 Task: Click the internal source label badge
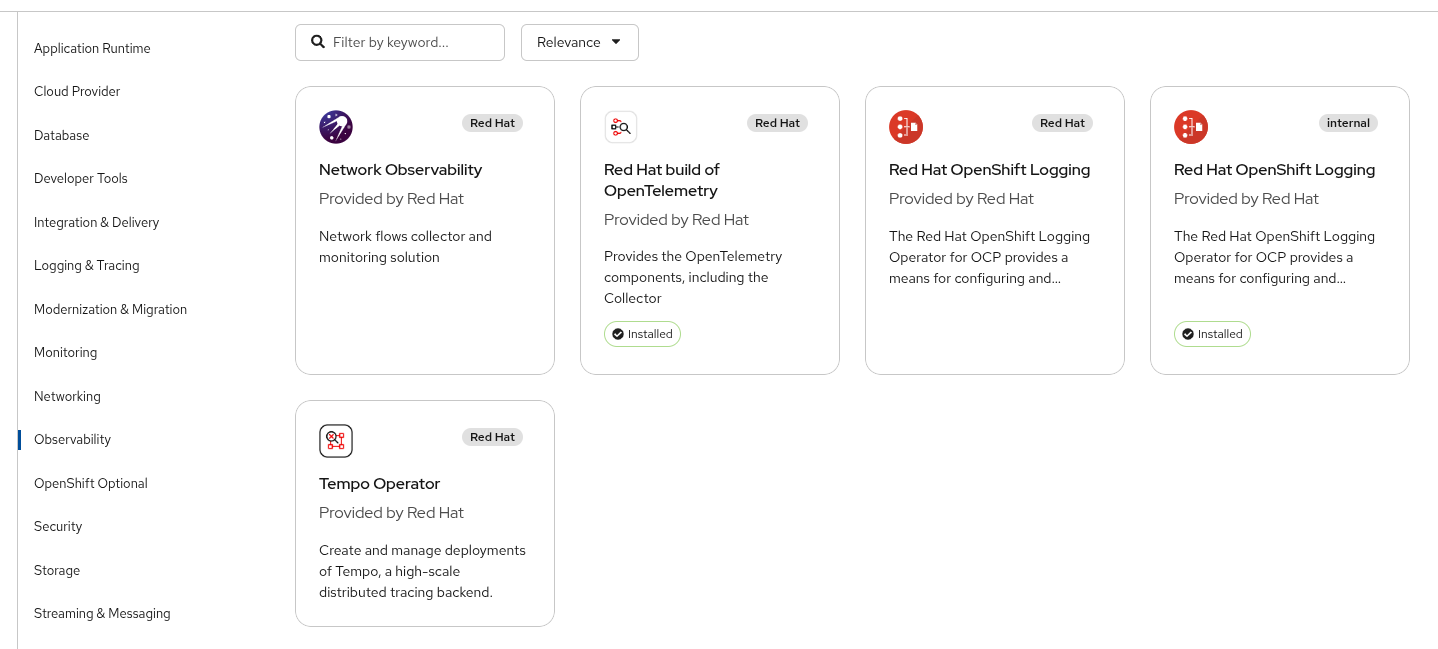click(x=1348, y=123)
